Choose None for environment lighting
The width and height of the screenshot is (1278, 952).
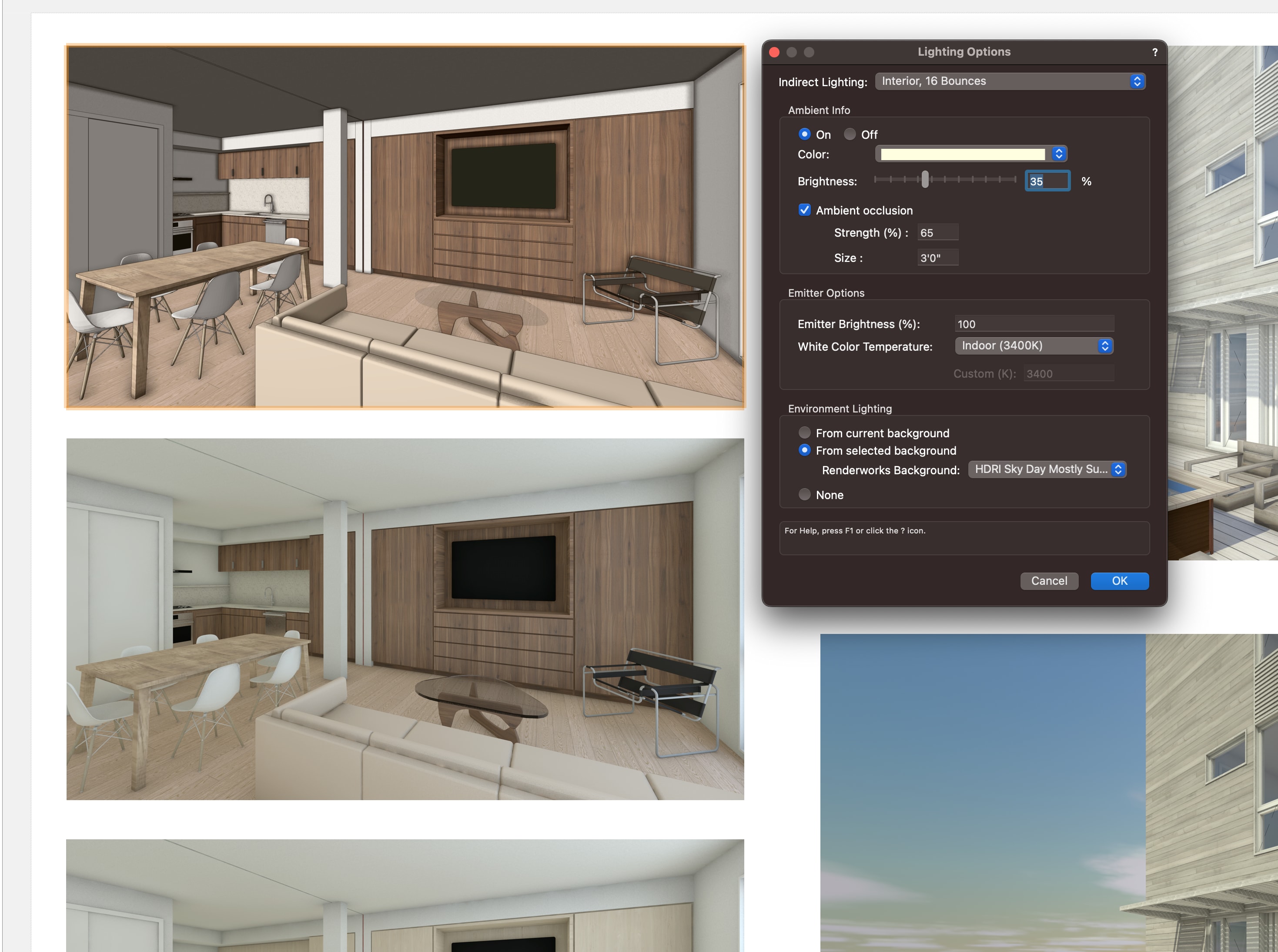tap(804, 494)
